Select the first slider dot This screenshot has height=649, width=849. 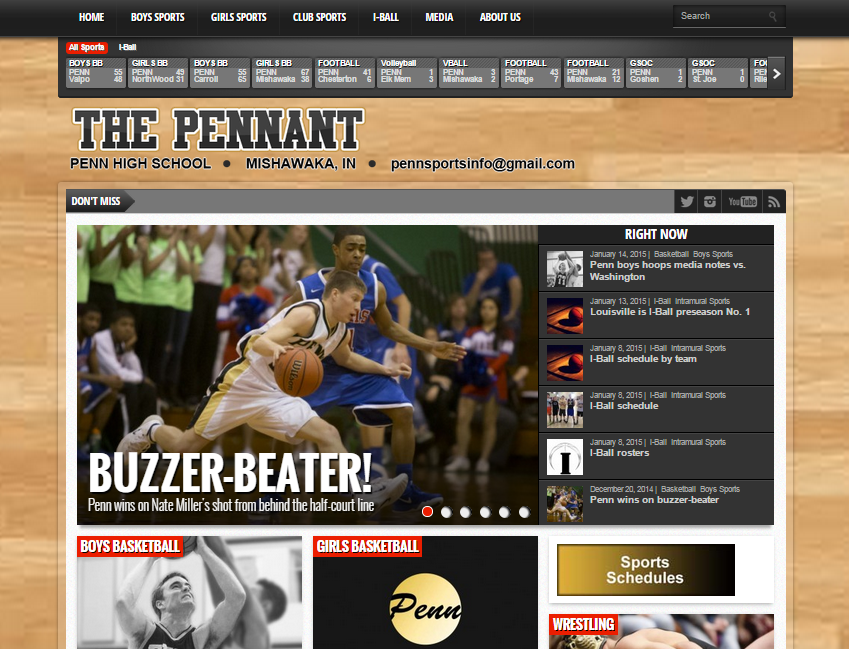coord(427,512)
